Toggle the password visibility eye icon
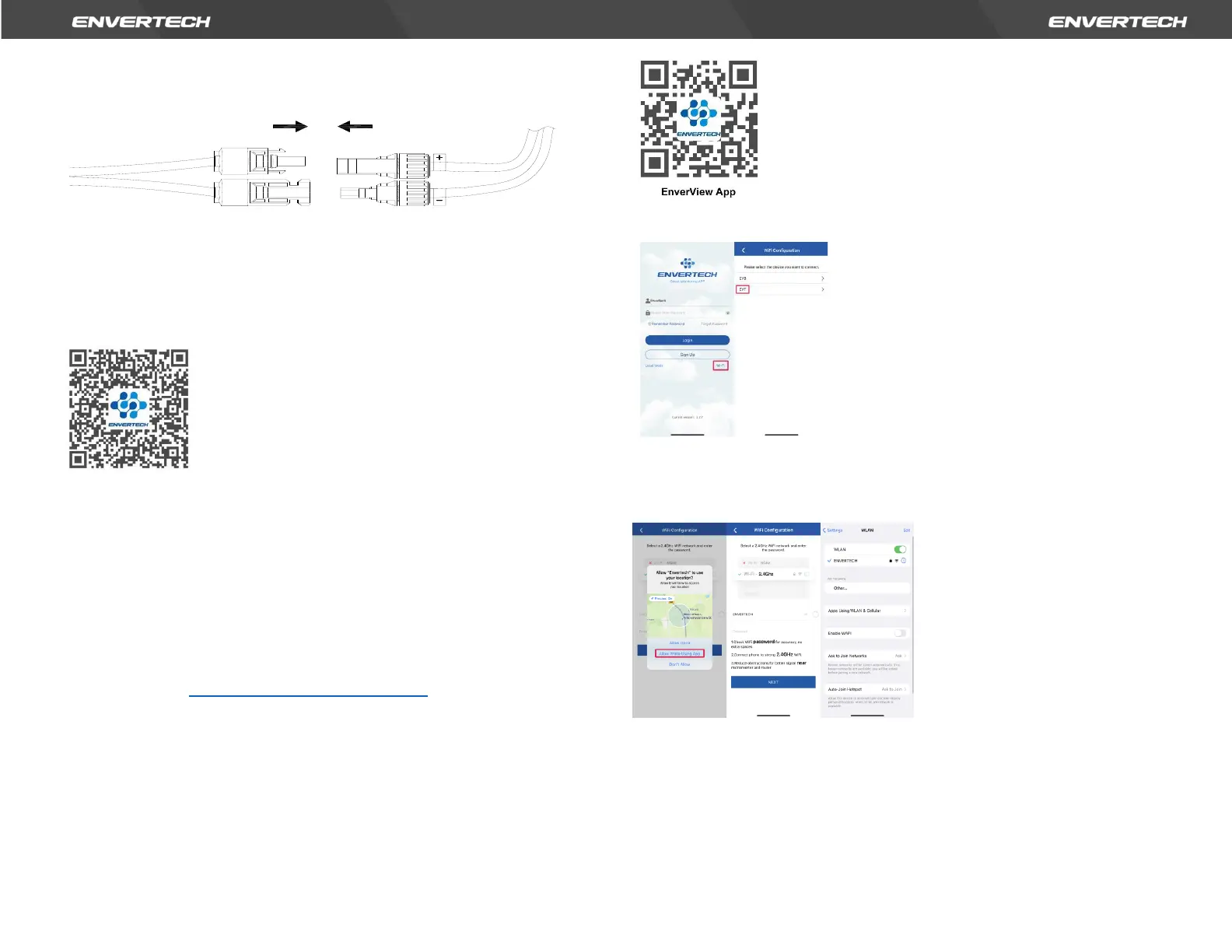Viewport: 1232px width, 952px height. coord(728,313)
